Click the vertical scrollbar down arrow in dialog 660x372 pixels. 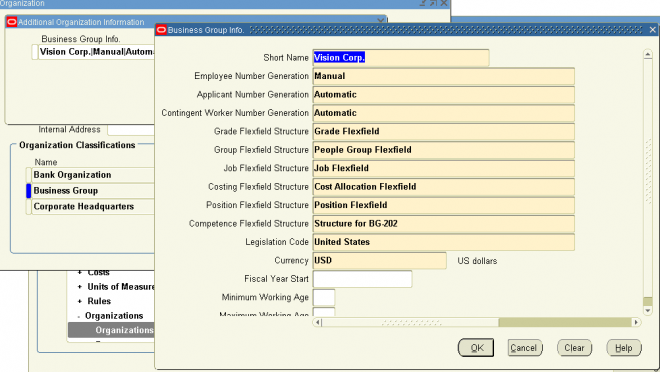click(x=648, y=311)
